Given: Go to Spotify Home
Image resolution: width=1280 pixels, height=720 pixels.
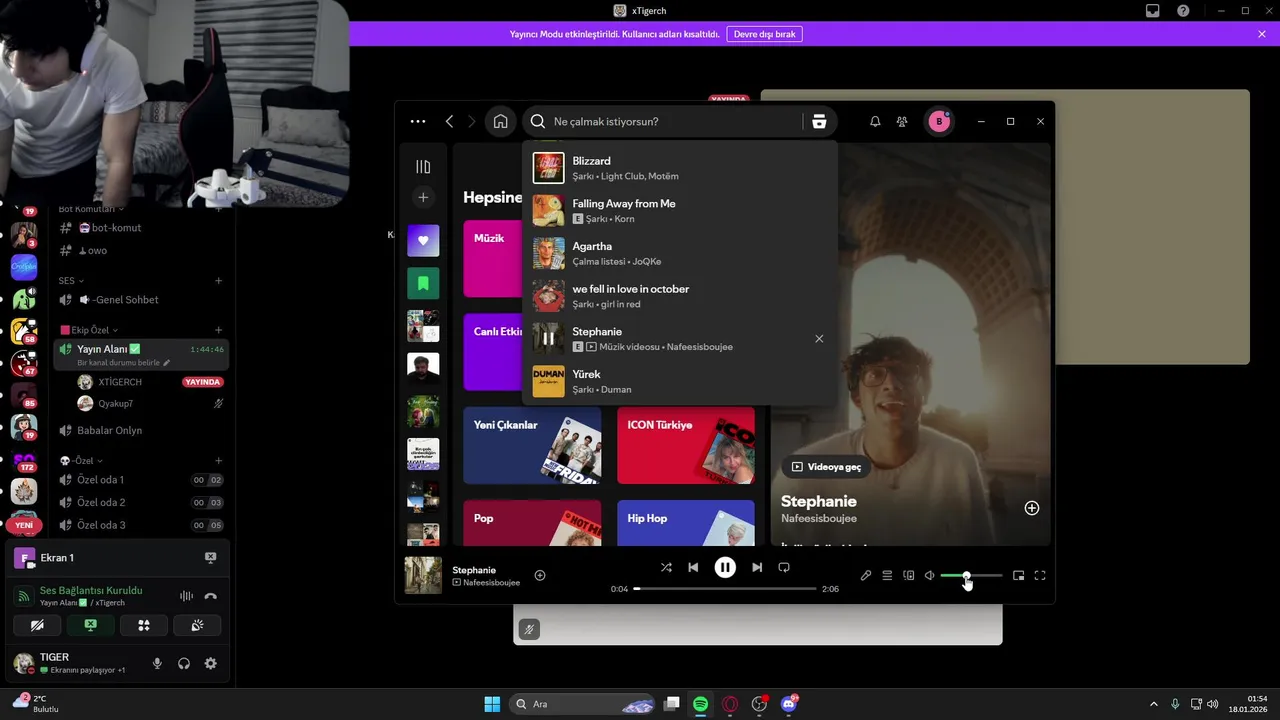Looking at the screenshot, I should click(x=500, y=121).
